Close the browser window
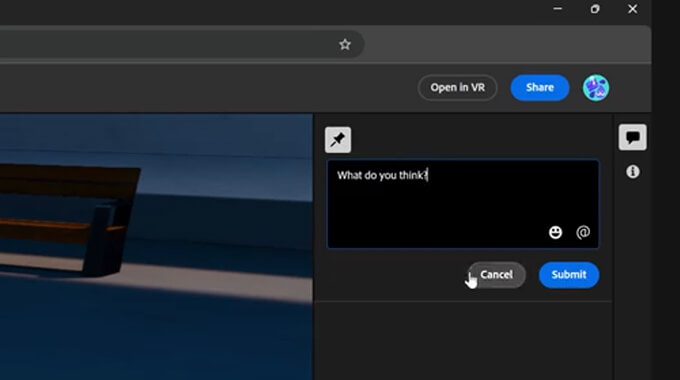Screen dimensions: 680x380 (632, 9)
